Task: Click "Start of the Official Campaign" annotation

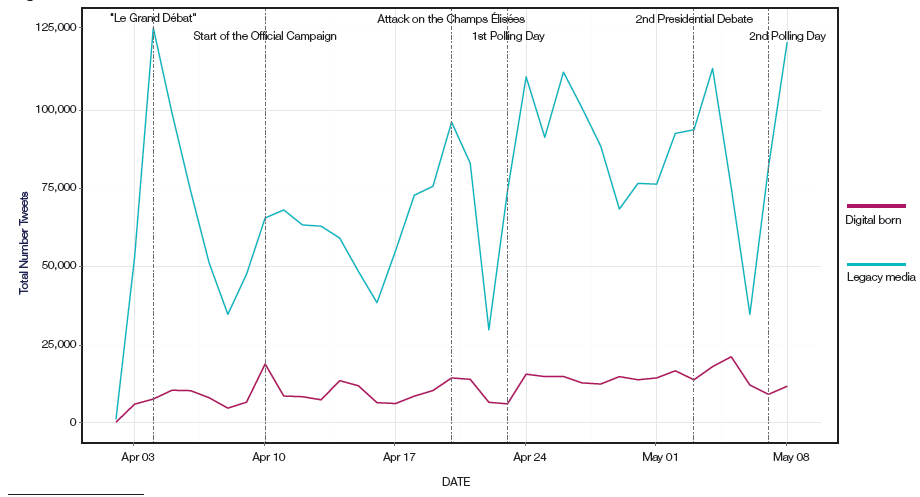Action: coord(264,36)
